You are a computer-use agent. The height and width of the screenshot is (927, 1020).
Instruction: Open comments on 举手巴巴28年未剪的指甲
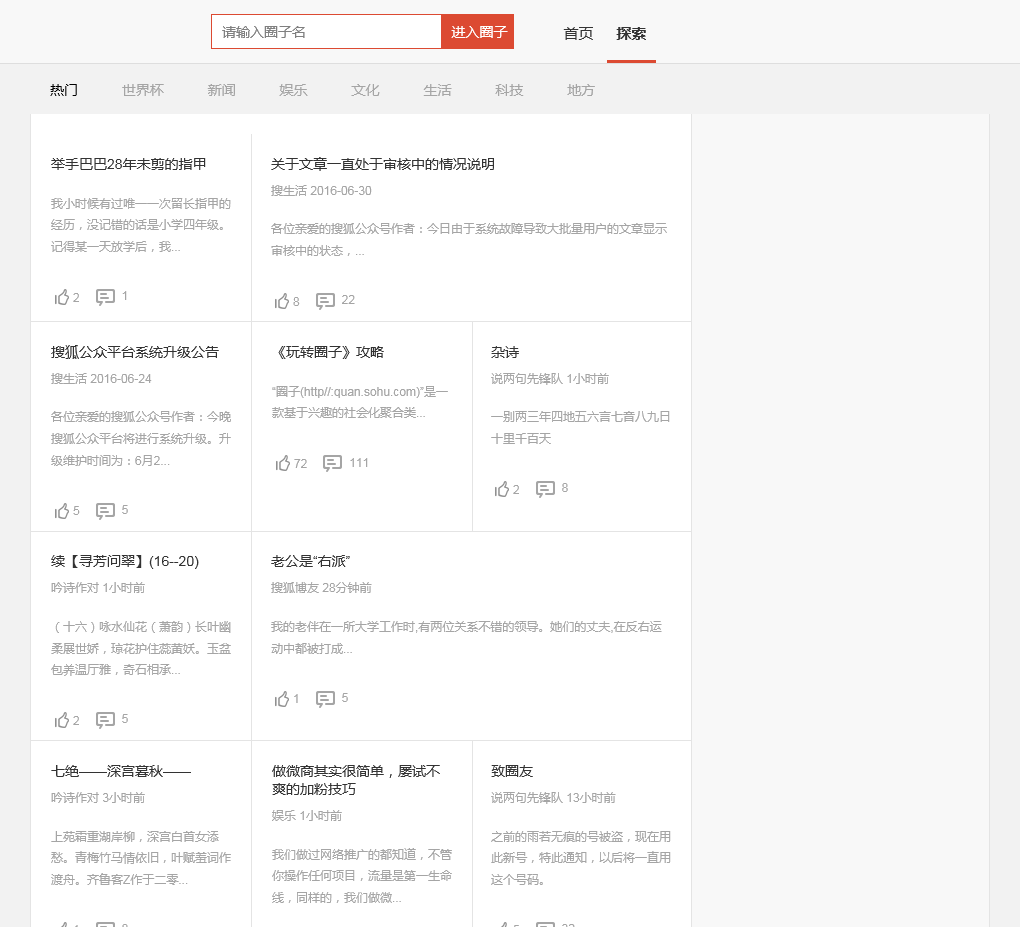(x=105, y=297)
